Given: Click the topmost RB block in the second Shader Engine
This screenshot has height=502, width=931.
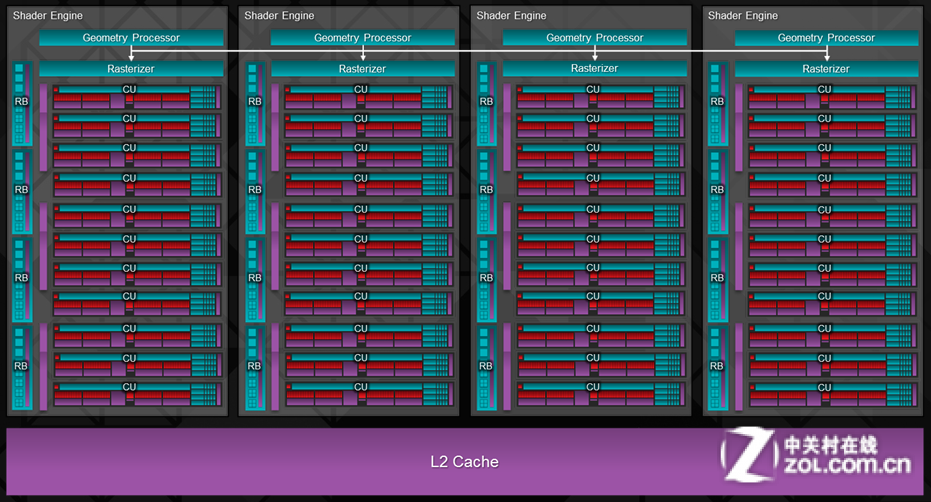Looking at the screenshot, I should pyautogui.click(x=254, y=102).
